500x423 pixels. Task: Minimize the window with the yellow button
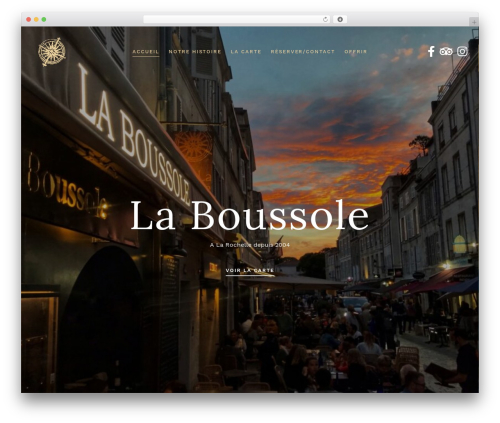point(36,19)
